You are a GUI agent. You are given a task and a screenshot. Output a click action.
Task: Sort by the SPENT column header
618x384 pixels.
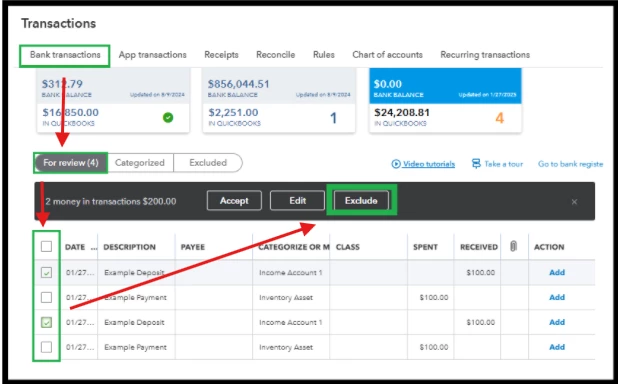[425, 247]
